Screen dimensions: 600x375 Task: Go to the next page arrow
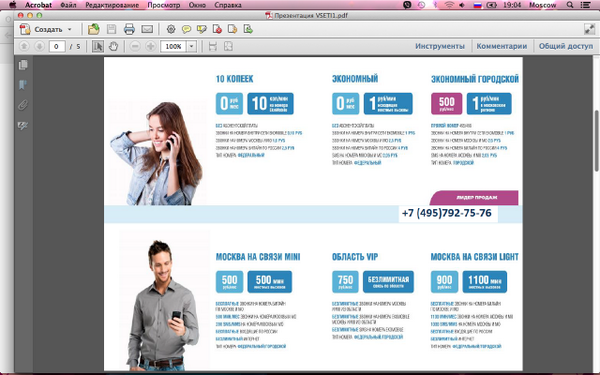(39, 46)
